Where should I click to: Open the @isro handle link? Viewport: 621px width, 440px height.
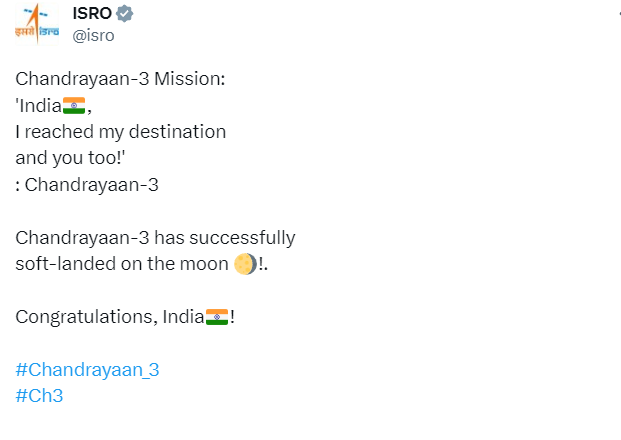(94, 35)
